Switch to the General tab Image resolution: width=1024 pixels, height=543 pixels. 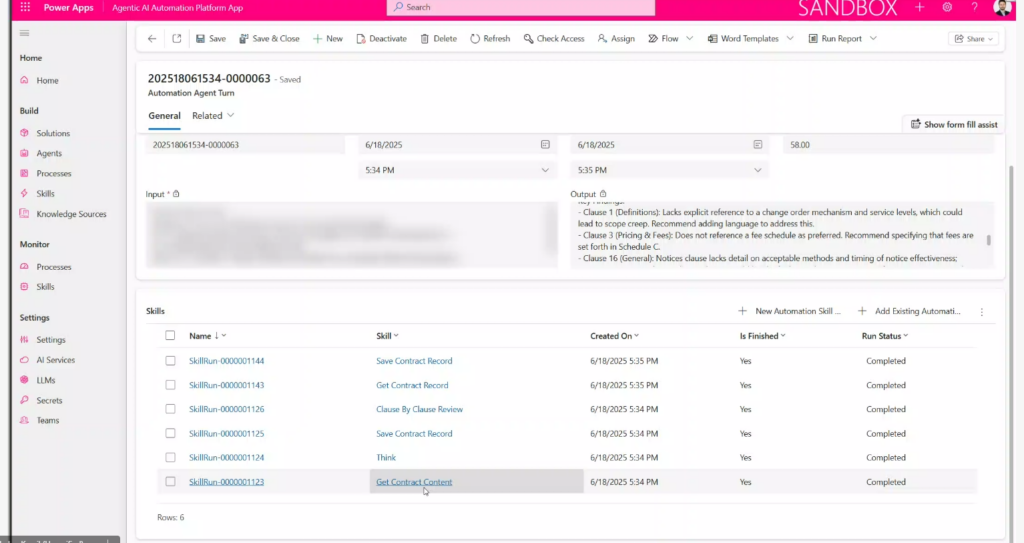click(164, 116)
